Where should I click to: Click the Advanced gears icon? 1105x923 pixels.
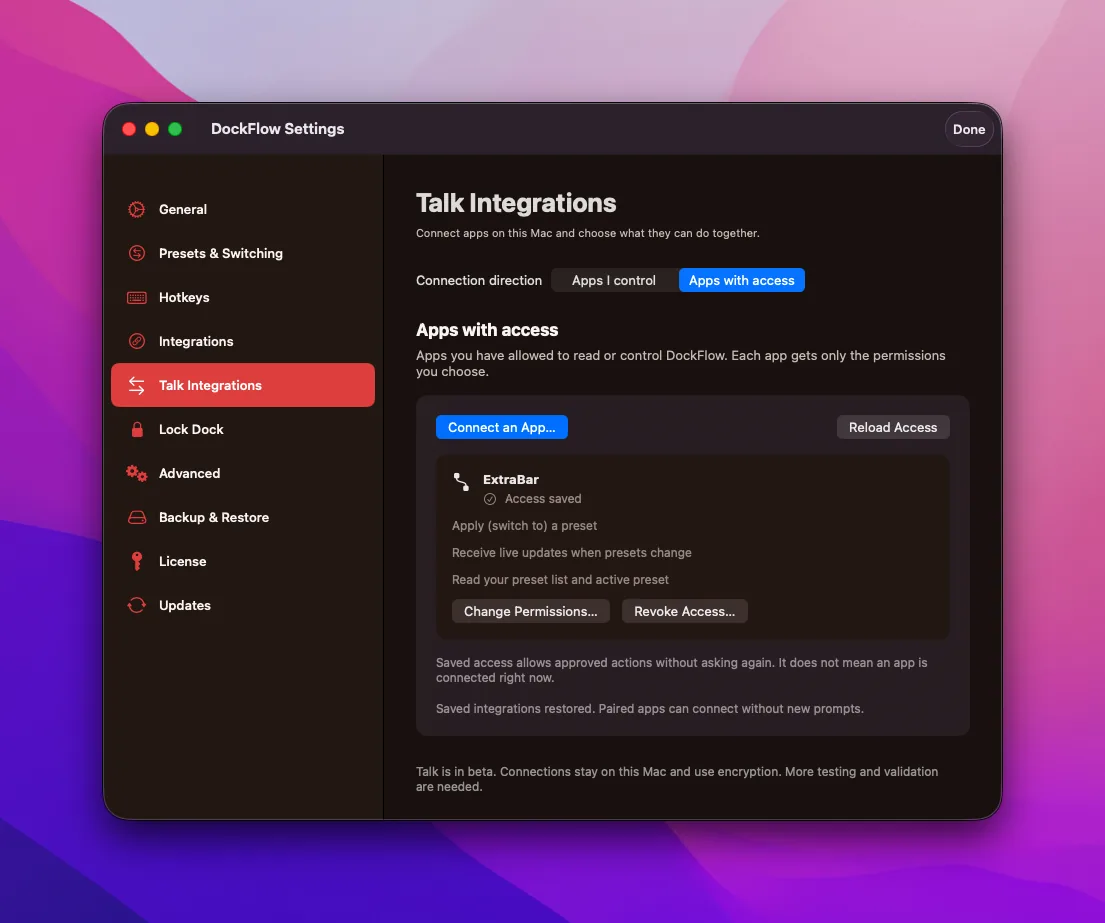[137, 473]
